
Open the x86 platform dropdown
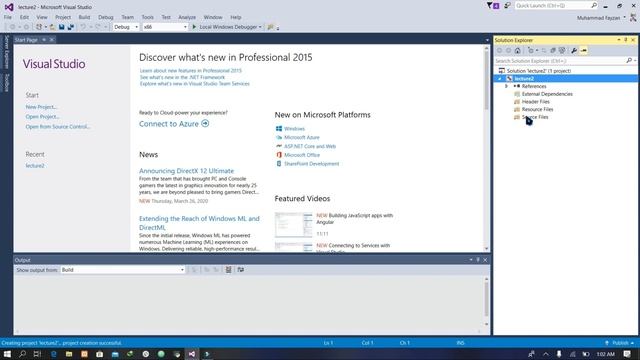click(x=165, y=27)
